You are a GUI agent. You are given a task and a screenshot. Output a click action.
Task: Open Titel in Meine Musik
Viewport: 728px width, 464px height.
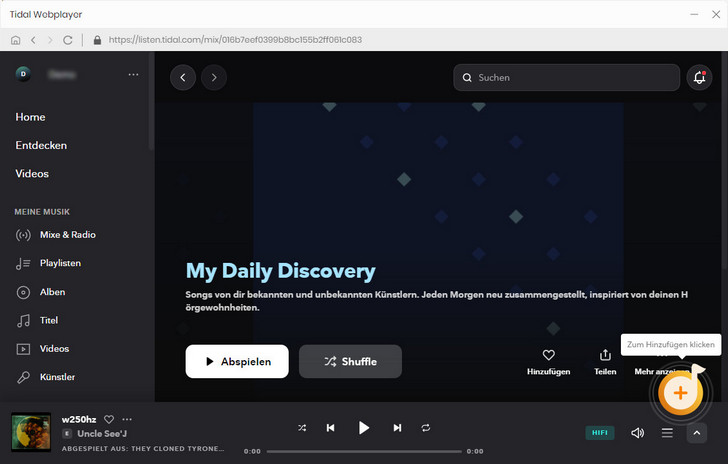(37, 320)
